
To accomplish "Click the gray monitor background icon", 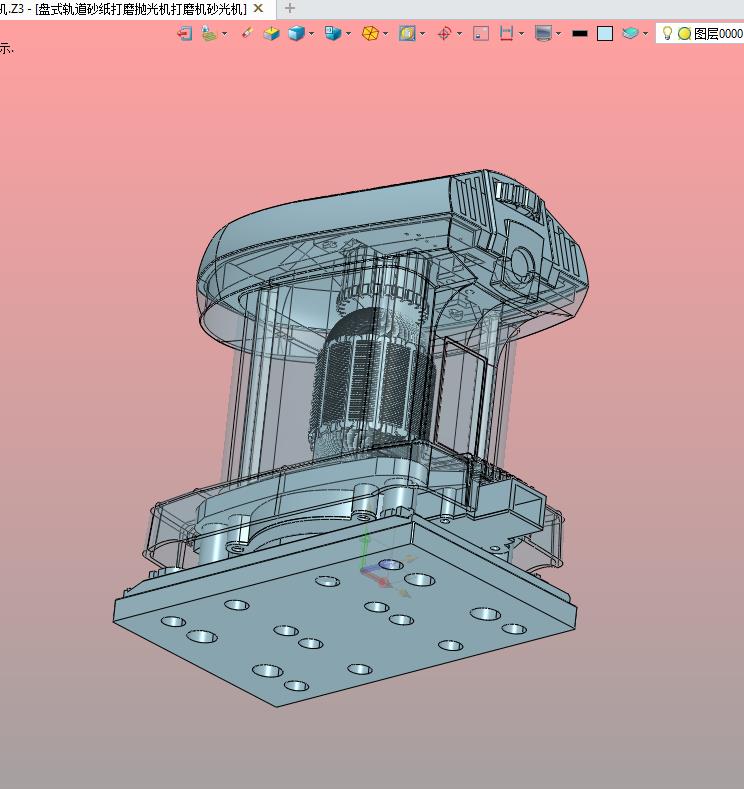I will [x=543, y=34].
